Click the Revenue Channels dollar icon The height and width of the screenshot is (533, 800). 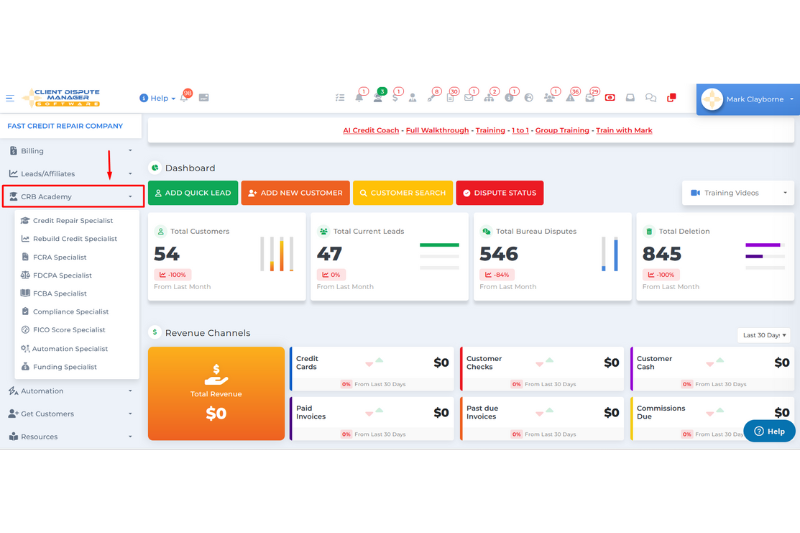pyautogui.click(x=155, y=333)
